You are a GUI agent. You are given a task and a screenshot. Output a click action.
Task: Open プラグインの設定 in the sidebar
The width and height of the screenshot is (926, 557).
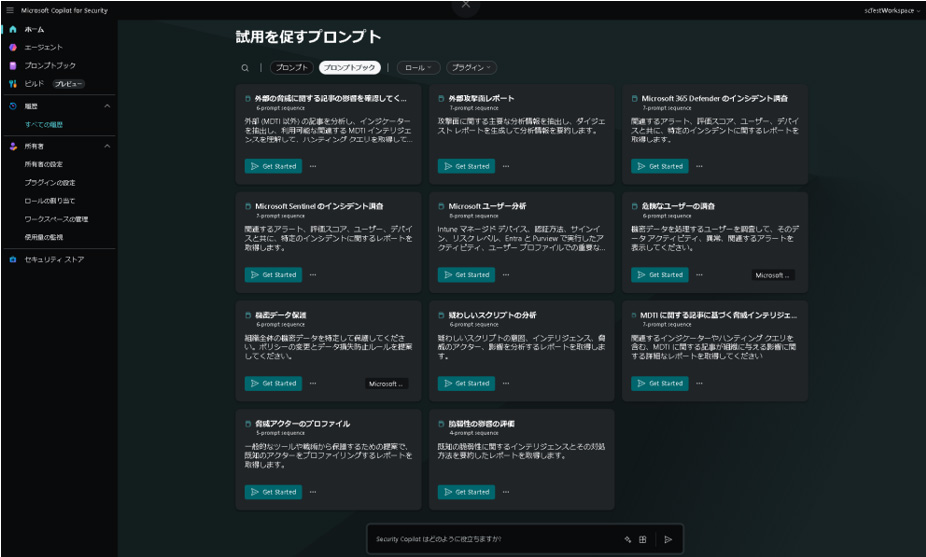point(50,183)
